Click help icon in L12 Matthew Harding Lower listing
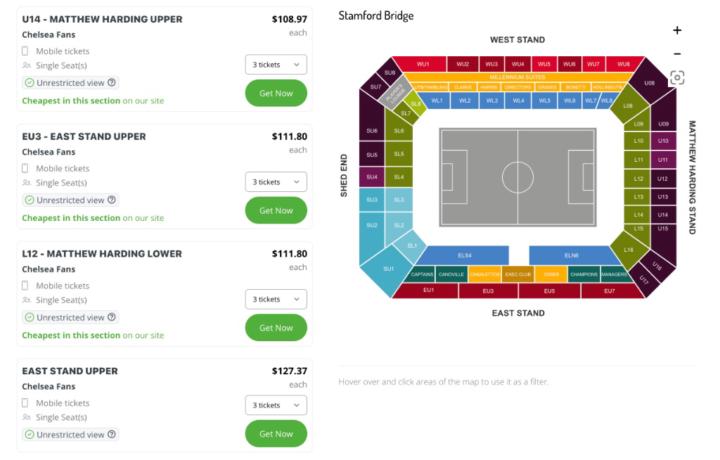 (x=112, y=317)
